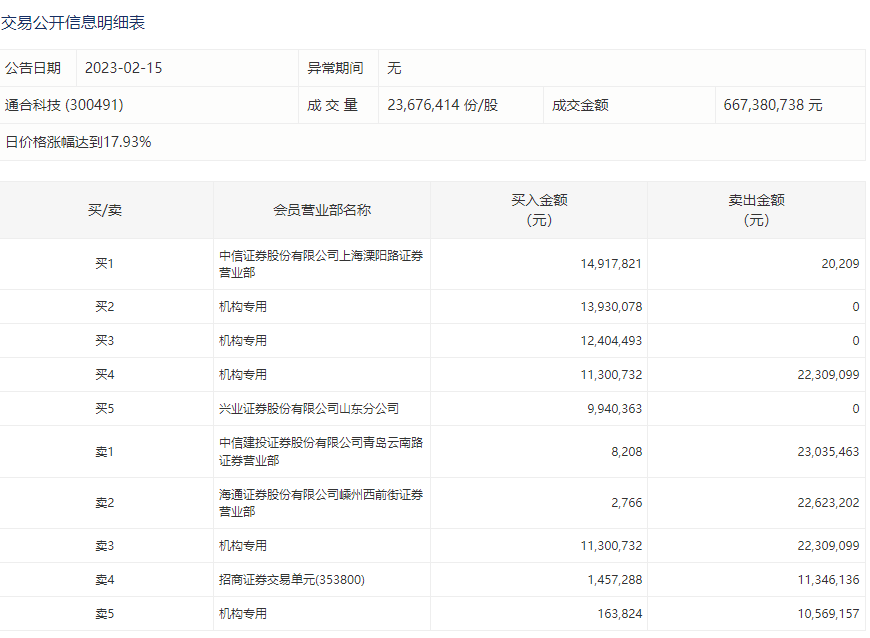The image size is (870, 638).
Task: Click the 买3 row label
Action: (104, 341)
